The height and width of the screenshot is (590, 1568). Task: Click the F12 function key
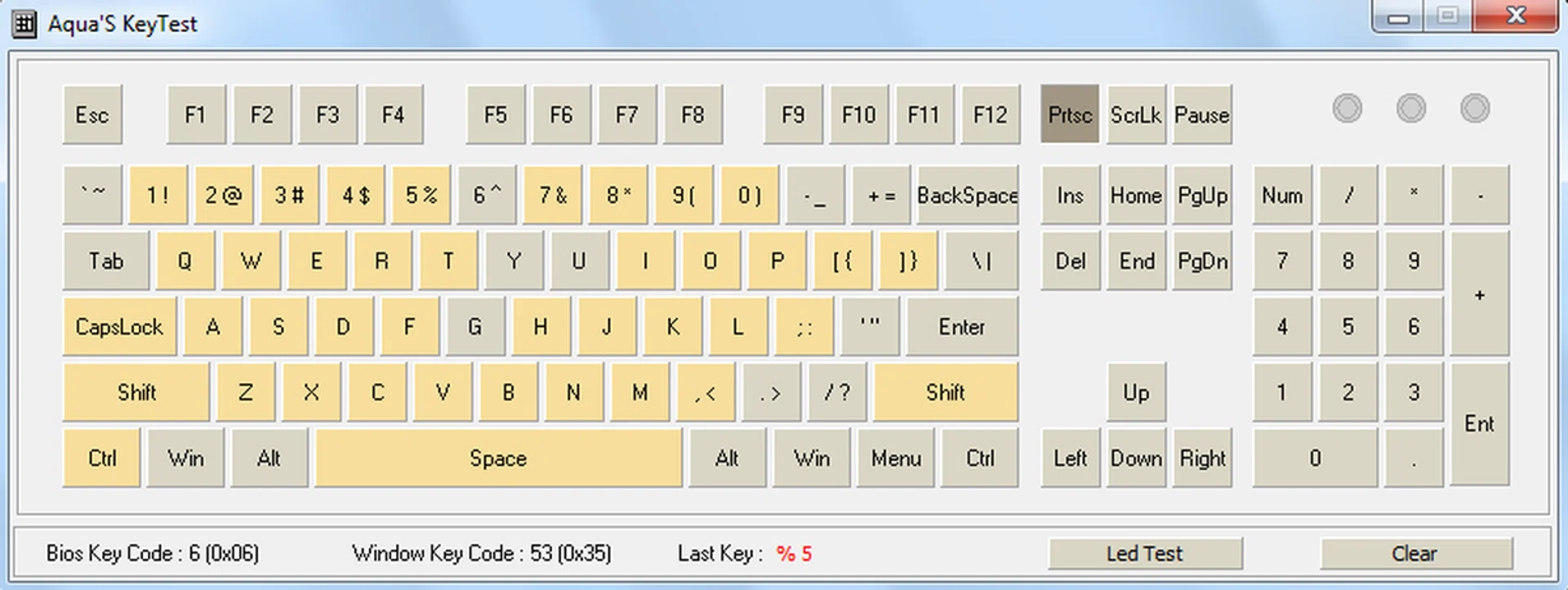coord(990,114)
